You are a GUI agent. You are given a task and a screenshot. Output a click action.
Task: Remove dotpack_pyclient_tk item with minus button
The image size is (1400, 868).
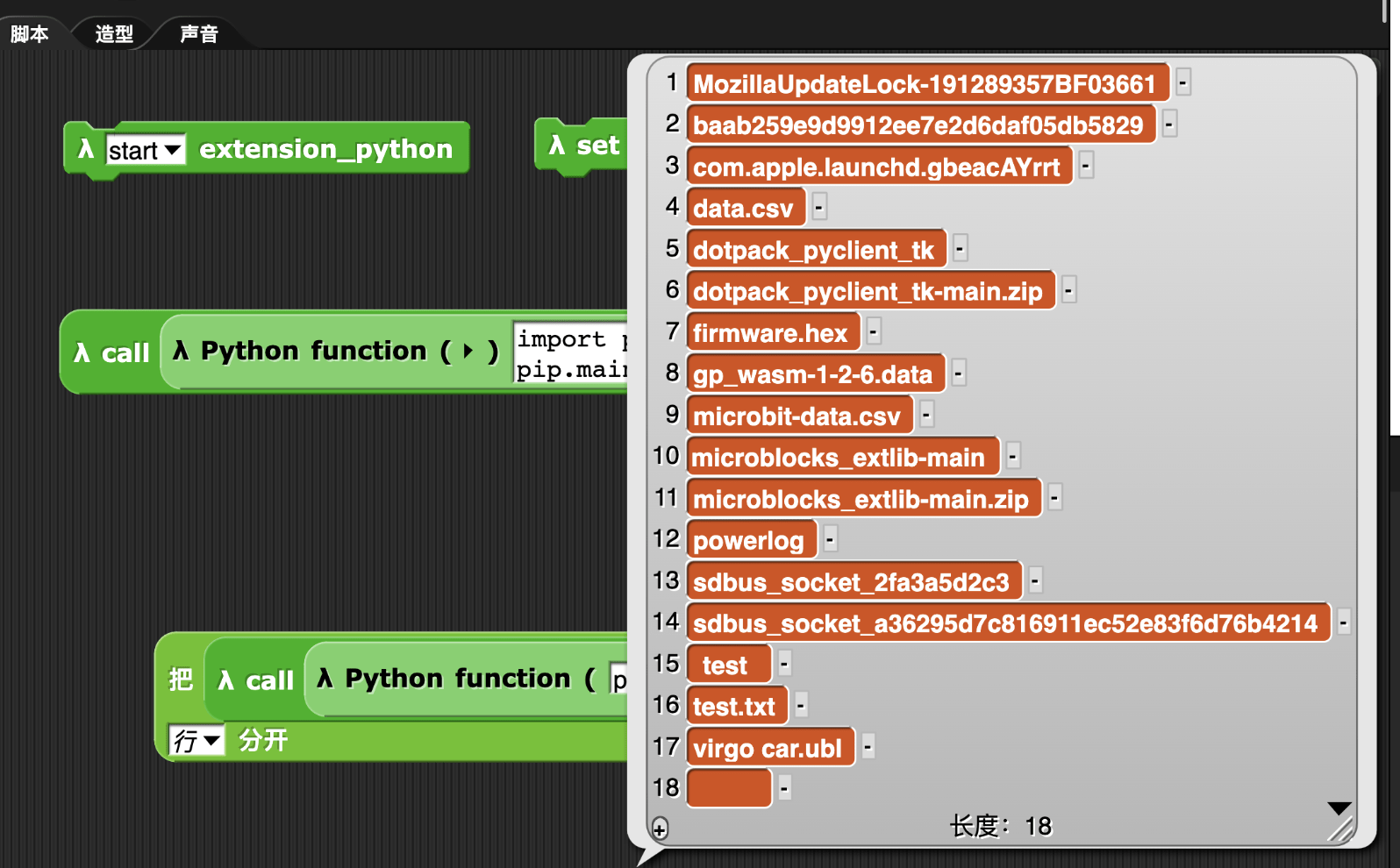click(961, 248)
